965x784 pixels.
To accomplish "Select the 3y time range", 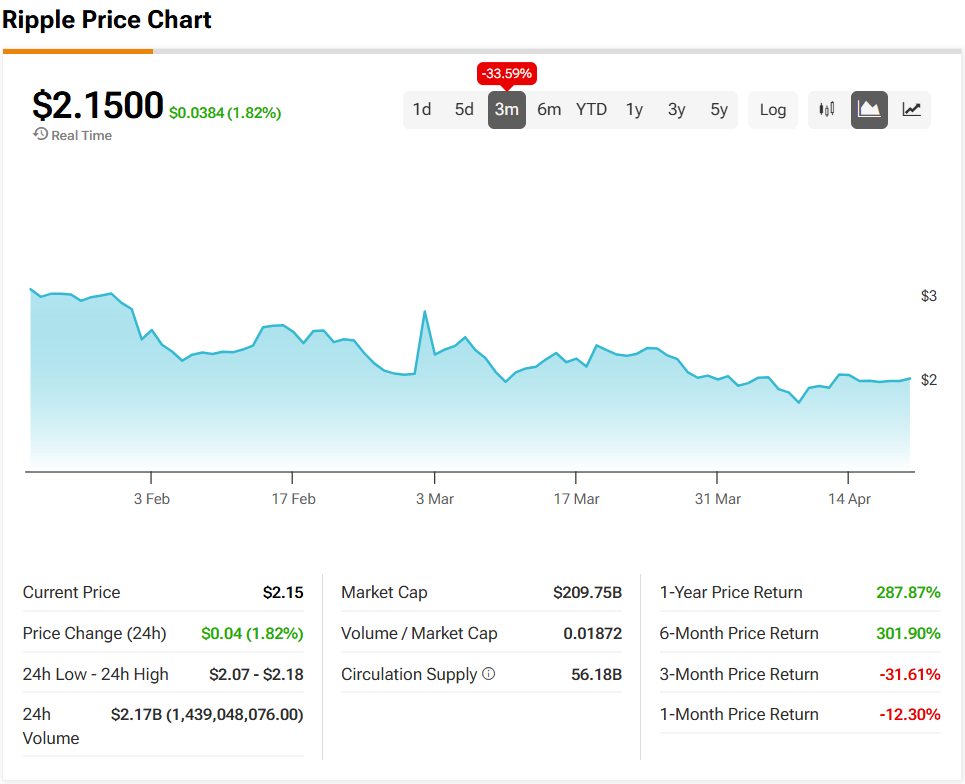I will click(x=677, y=110).
